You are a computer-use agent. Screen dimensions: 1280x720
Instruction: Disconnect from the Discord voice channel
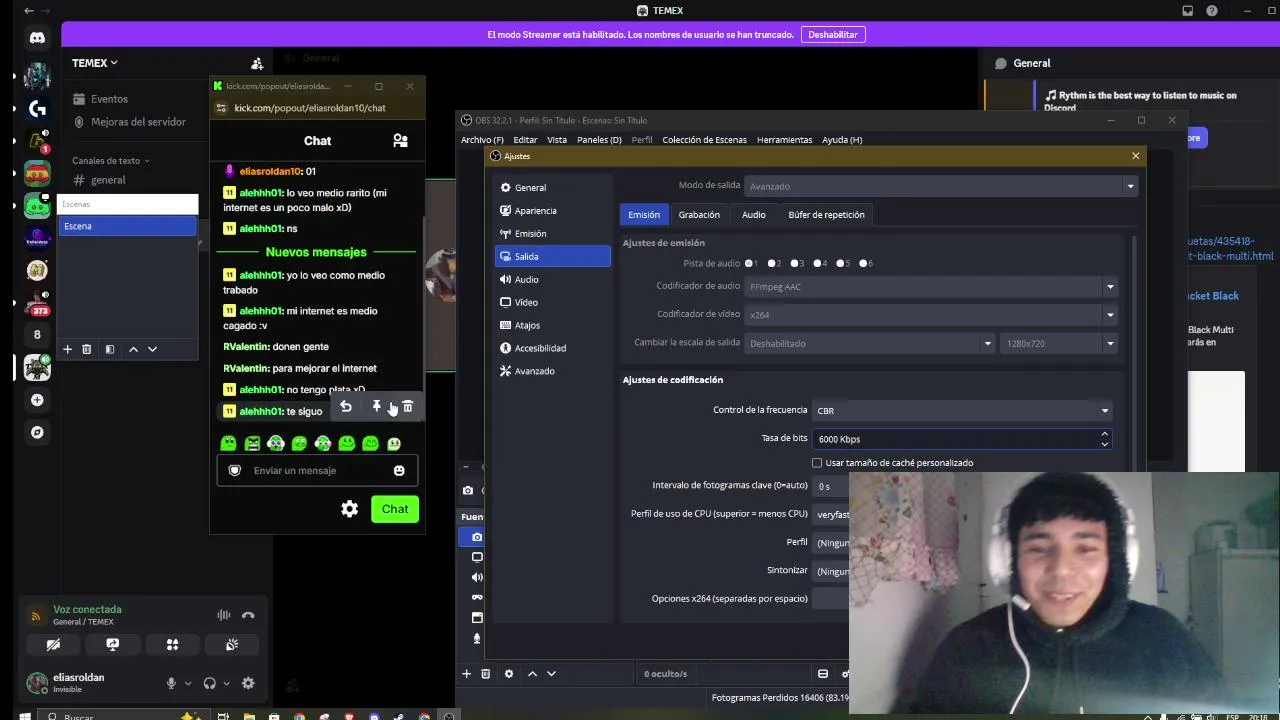click(248, 615)
